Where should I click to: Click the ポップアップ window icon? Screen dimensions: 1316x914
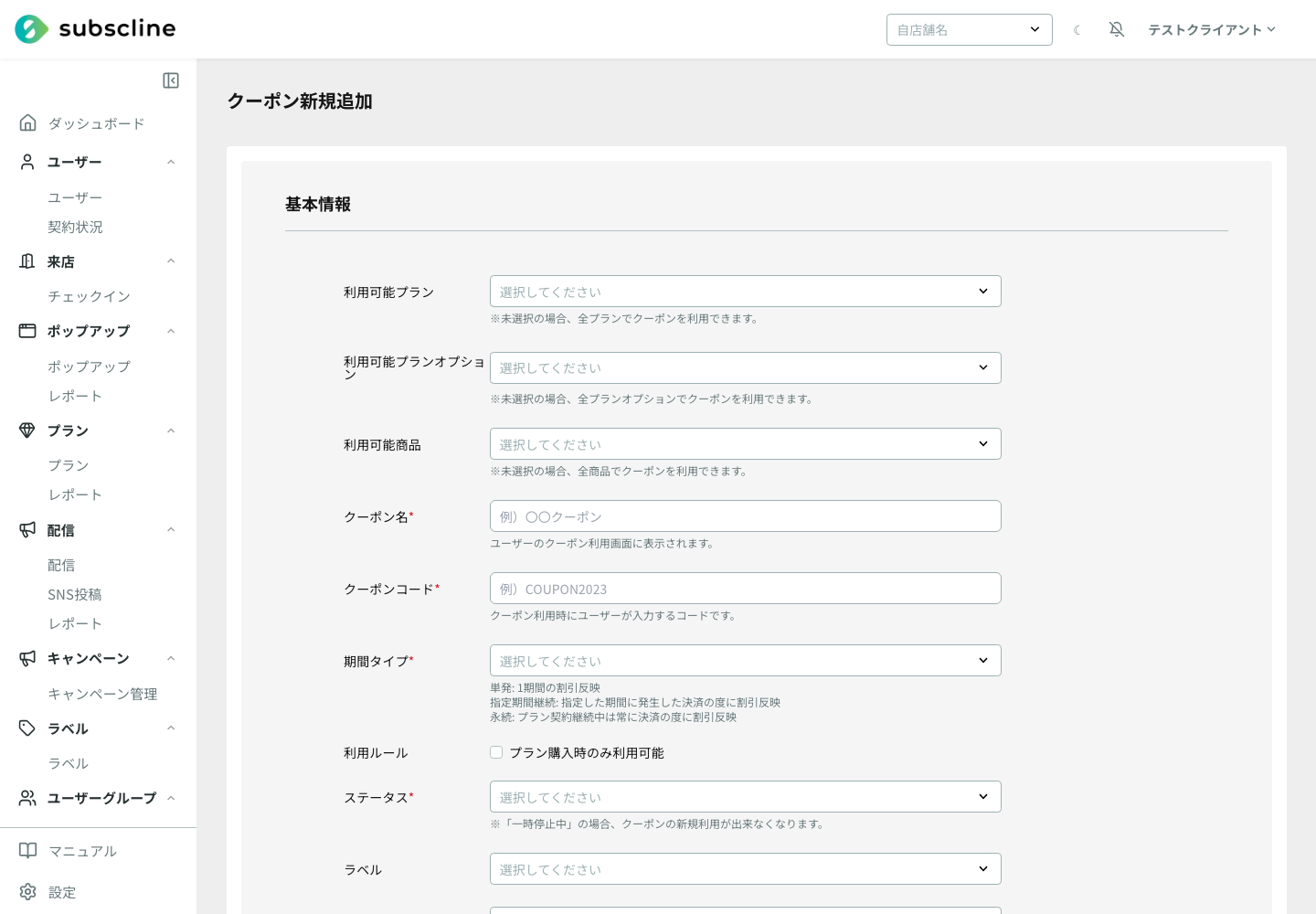click(27, 331)
